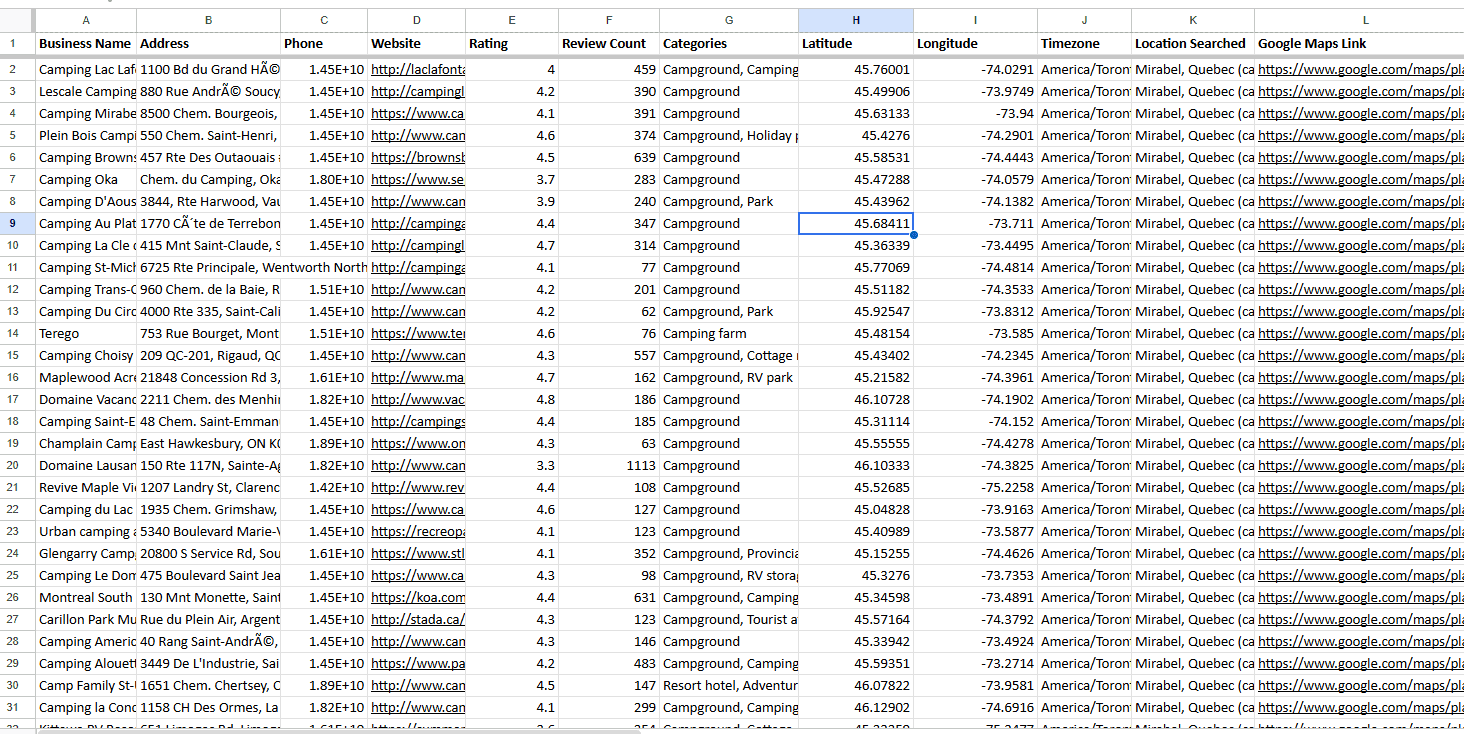
Task: Open the koa.com website link
Action: pyautogui.click(x=418, y=598)
